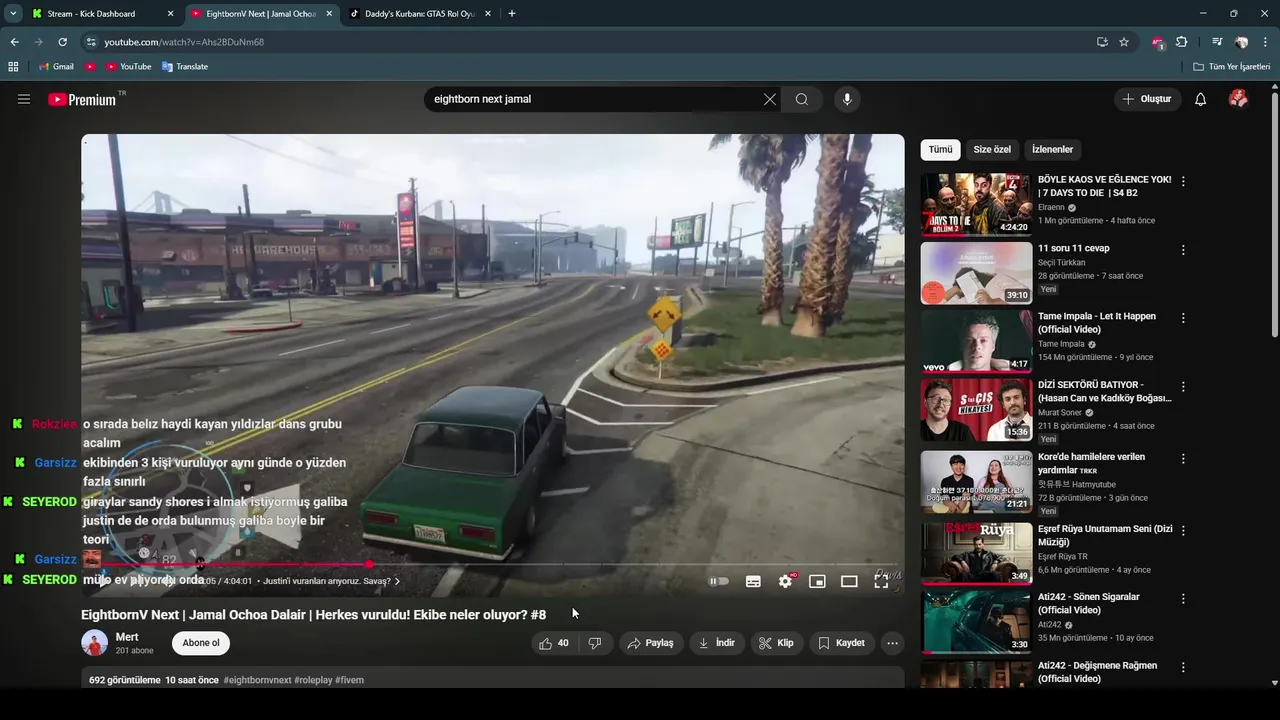This screenshot has height=720, width=1280.
Task: Open the tab search dropdown arrow
Action: click(x=13, y=14)
